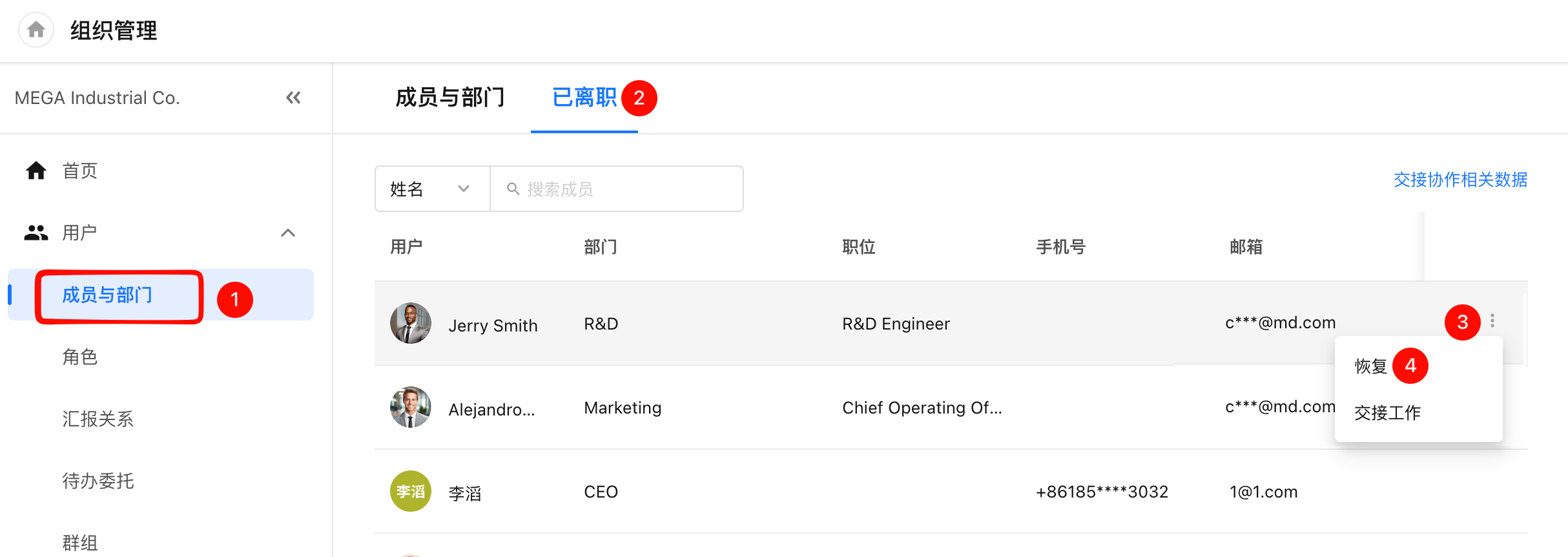The height and width of the screenshot is (557, 1568).
Task: Open the three-dot menu for Jerry Smith
Action: (x=1492, y=321)
